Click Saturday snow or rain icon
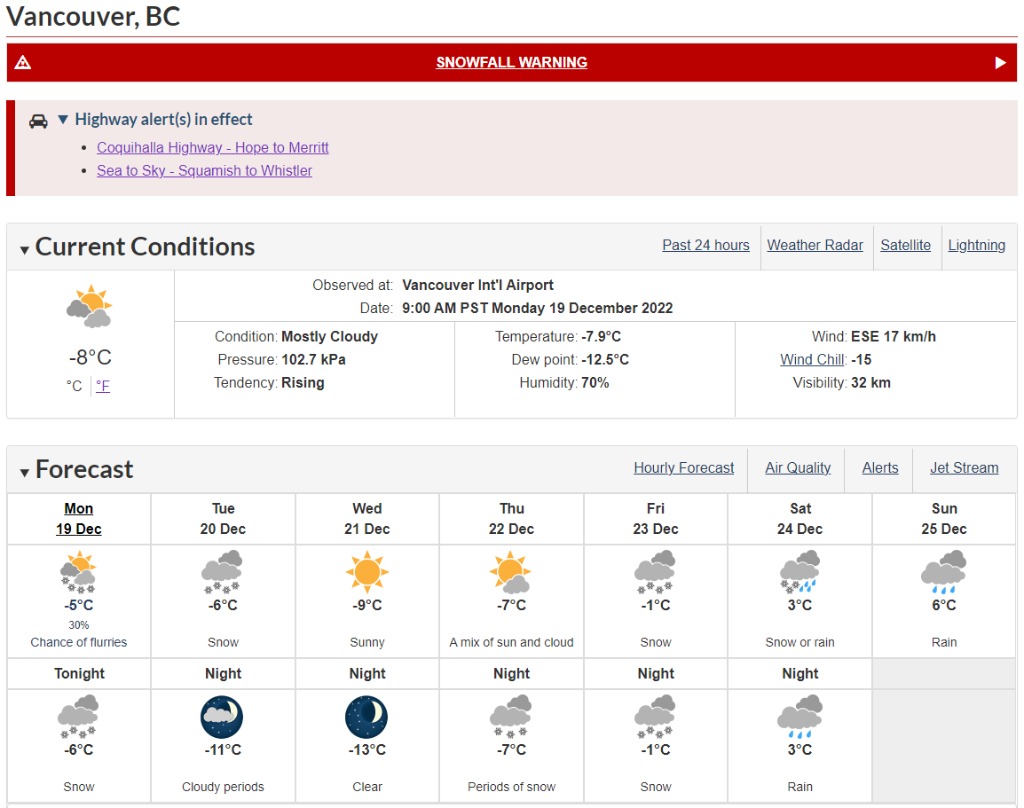Image resolution: width=1024 pixels, height=808 pixels. [800, 572]
